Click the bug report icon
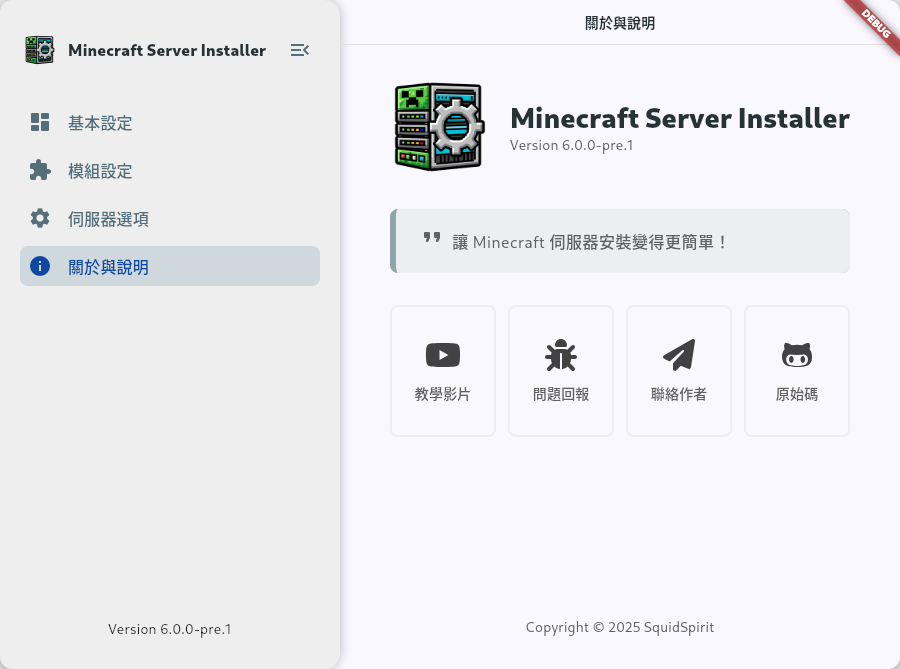 tap(561, 355)
